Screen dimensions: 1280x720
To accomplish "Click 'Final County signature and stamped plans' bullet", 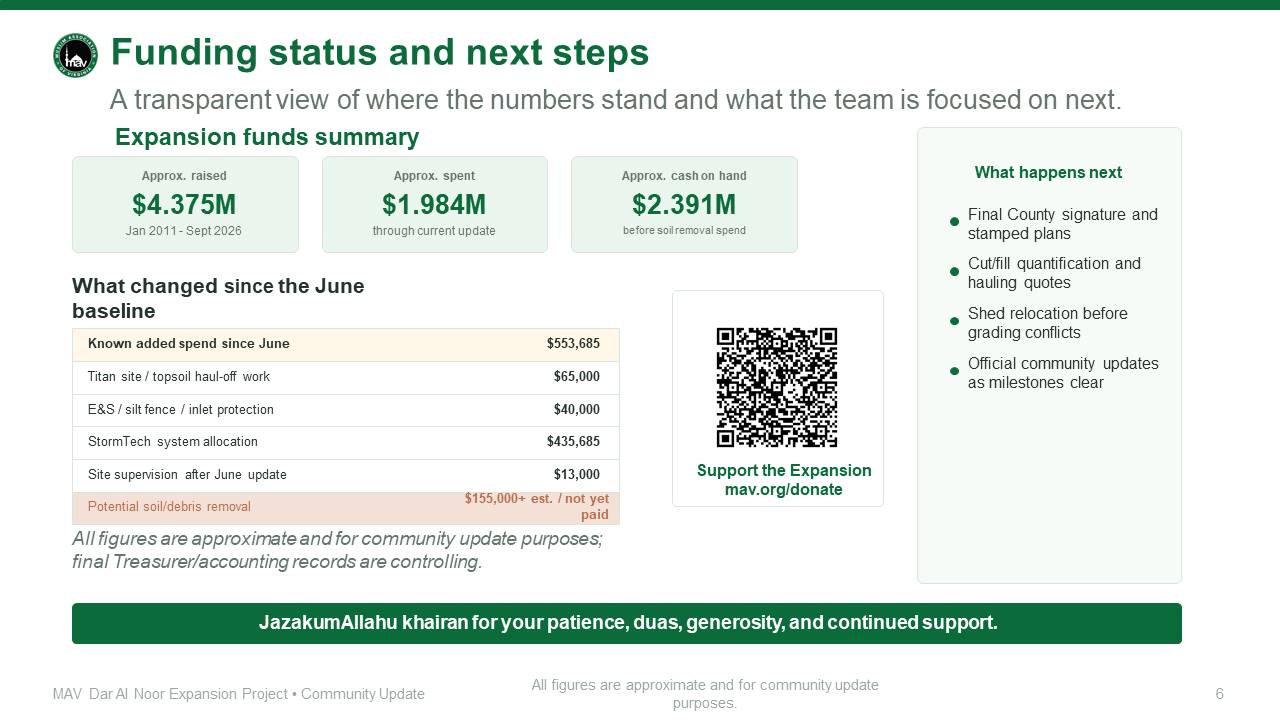I will [1063, 224].
